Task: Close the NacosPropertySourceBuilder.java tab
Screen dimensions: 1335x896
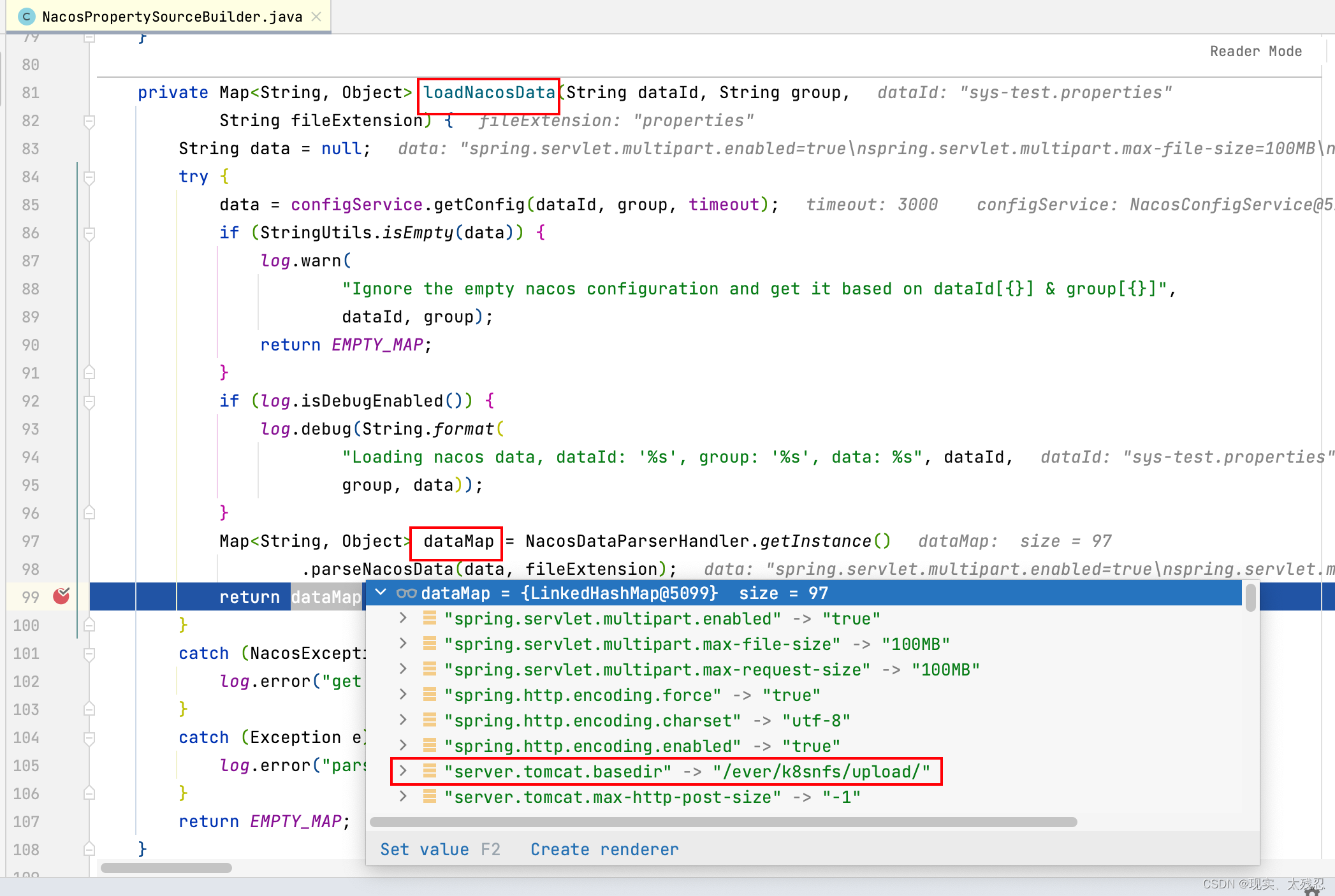Action: tap(316, 17)
